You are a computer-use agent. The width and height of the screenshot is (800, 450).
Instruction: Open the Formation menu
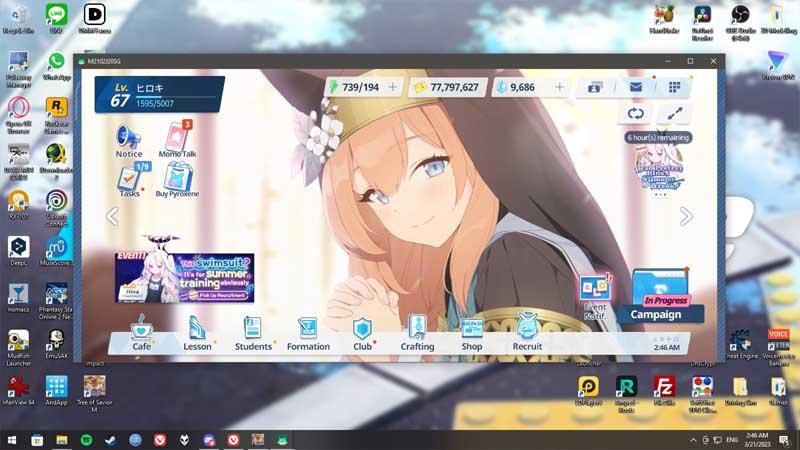point(308,333)
